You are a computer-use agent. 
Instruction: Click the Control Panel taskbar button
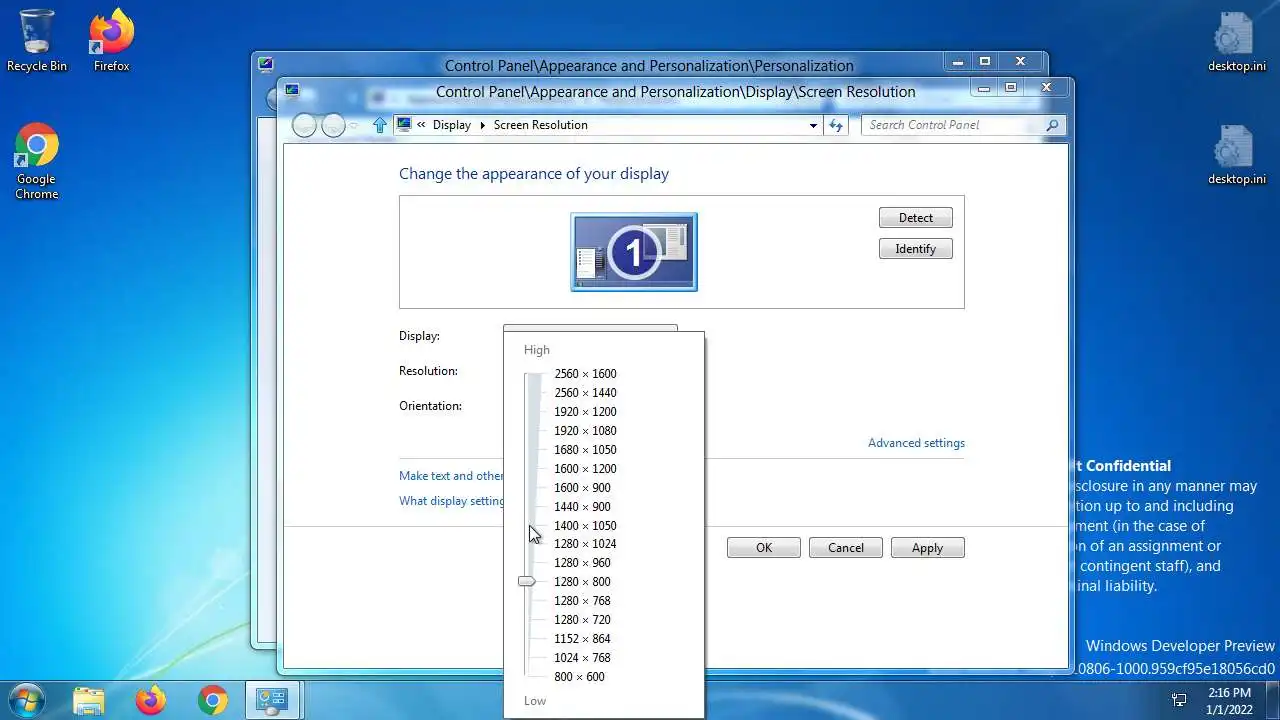point(272,700)
